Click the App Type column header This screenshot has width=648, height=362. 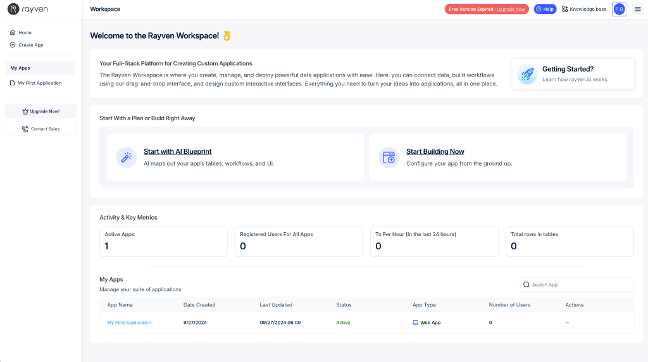pos(424,305)
